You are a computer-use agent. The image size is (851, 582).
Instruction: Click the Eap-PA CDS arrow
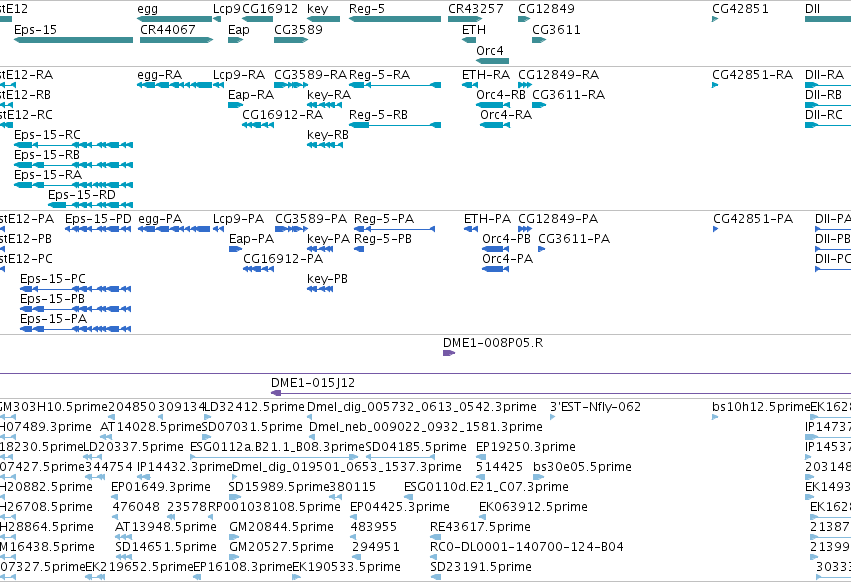(236, 249)
